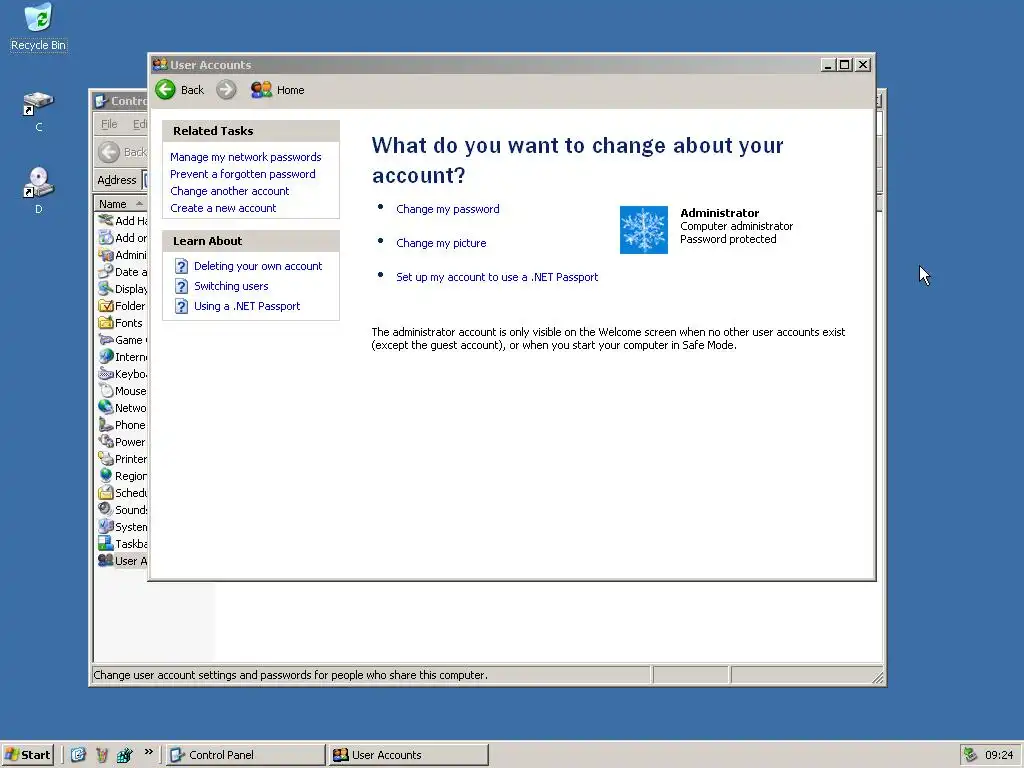This screenshot has height=768, width=1024.
Task: Open the File menu in Control Panel
Action: pyautogui.click(x=109, y=124)
